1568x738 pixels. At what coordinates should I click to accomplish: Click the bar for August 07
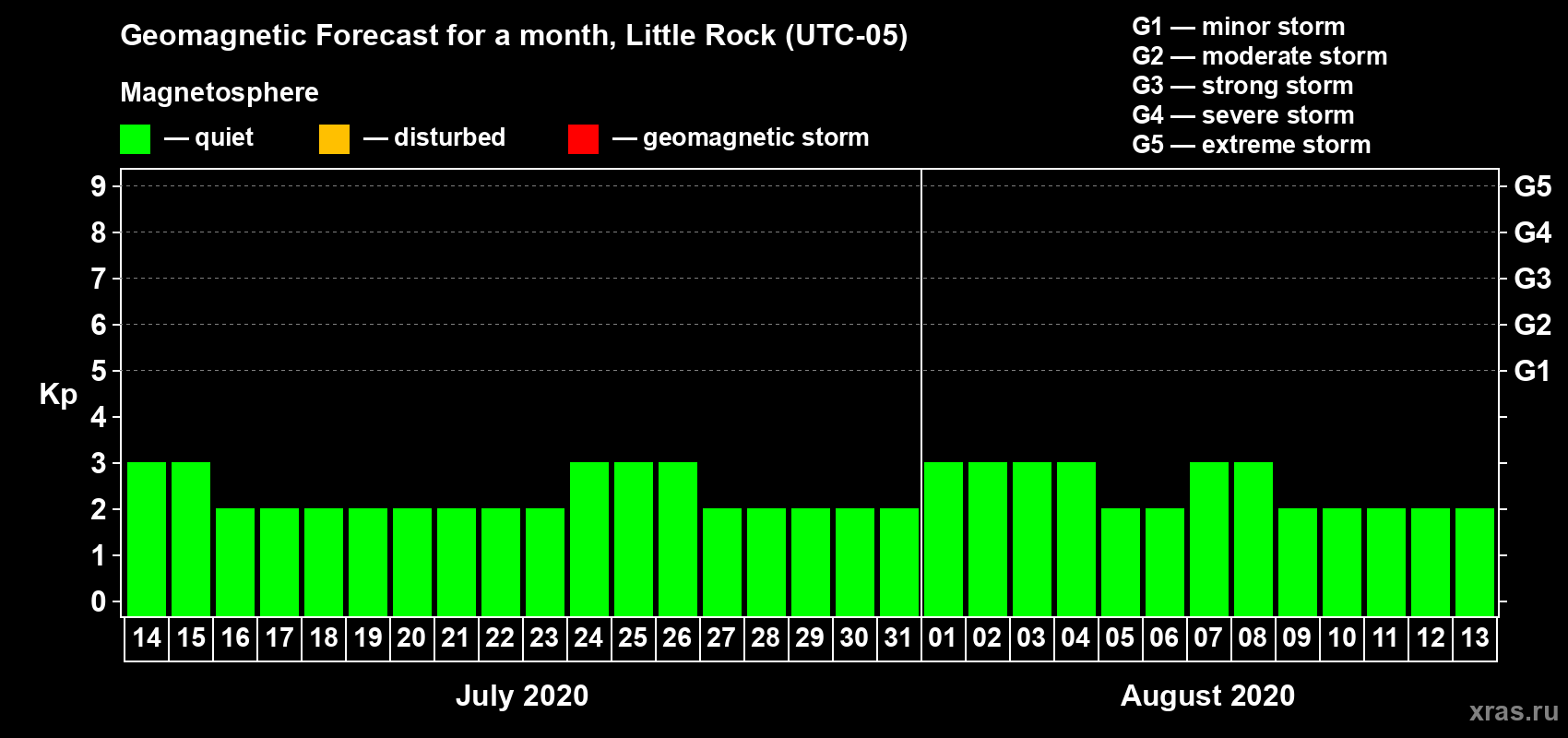1209,539
